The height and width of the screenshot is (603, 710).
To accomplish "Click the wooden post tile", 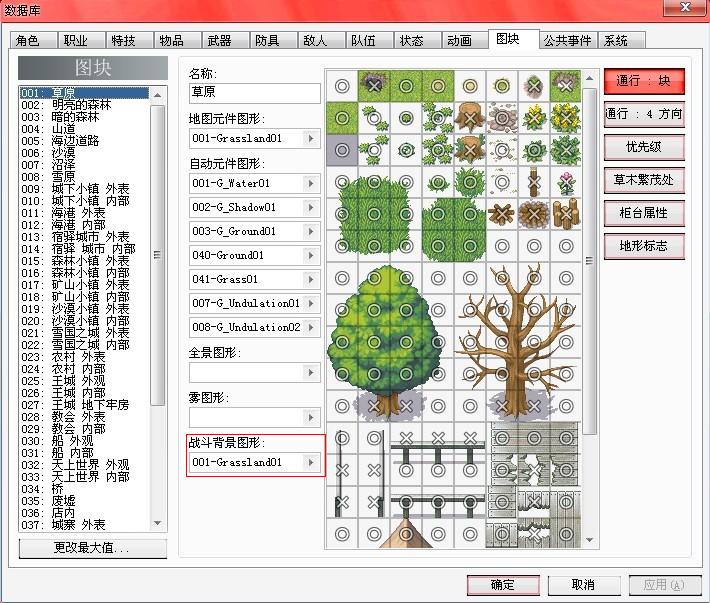I will tap(534, 182).
